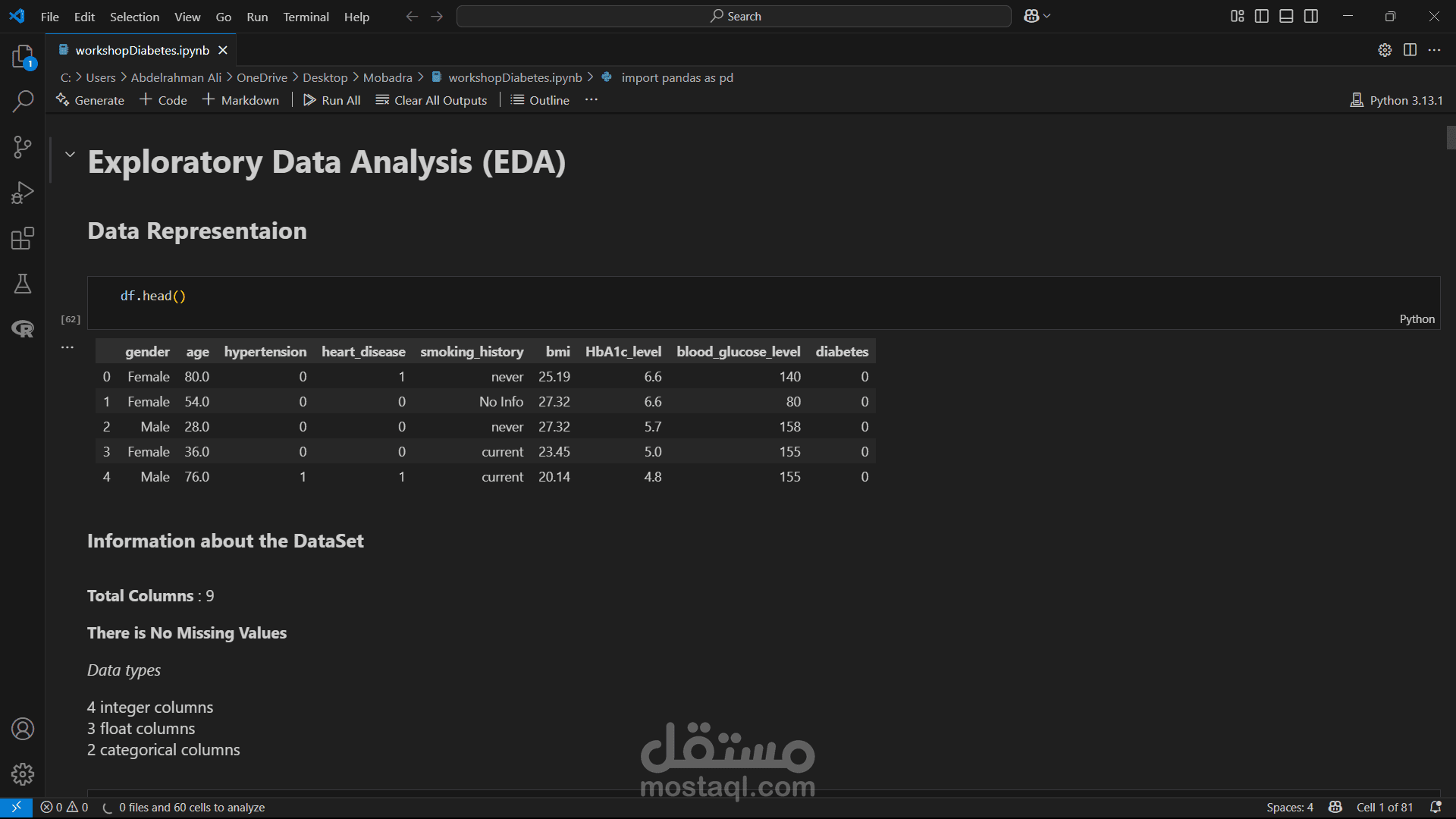Split the editor to the right
Screen dimensions: 1456x819
1410,50
